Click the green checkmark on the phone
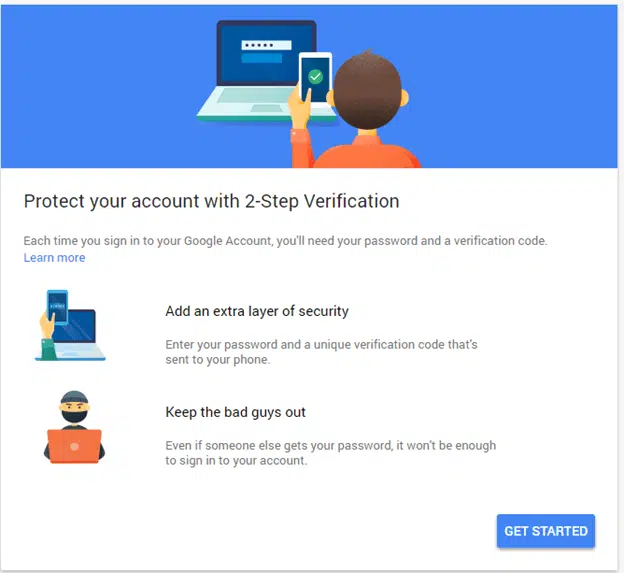The height and width of the screenshot is (573, 624). click(x=315, y=76)
